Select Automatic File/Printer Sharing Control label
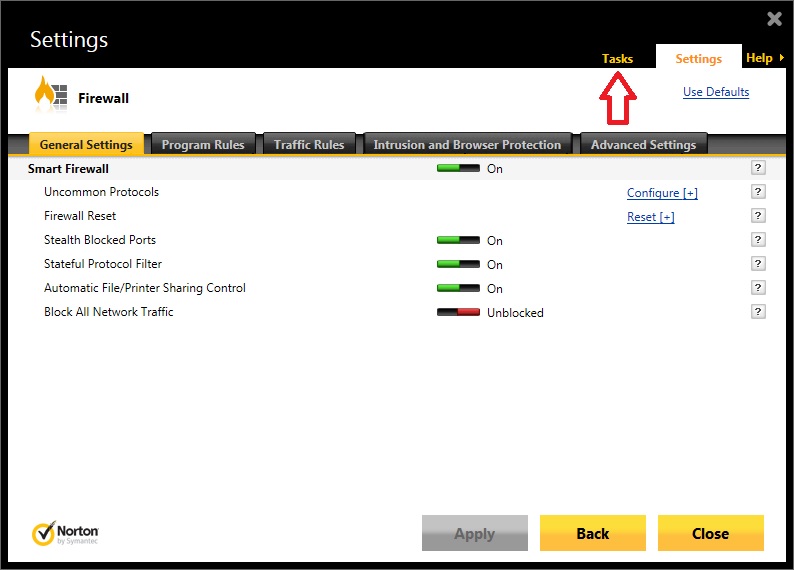Image resolution: width=794 pixels, height=570 pixels. 145,288
